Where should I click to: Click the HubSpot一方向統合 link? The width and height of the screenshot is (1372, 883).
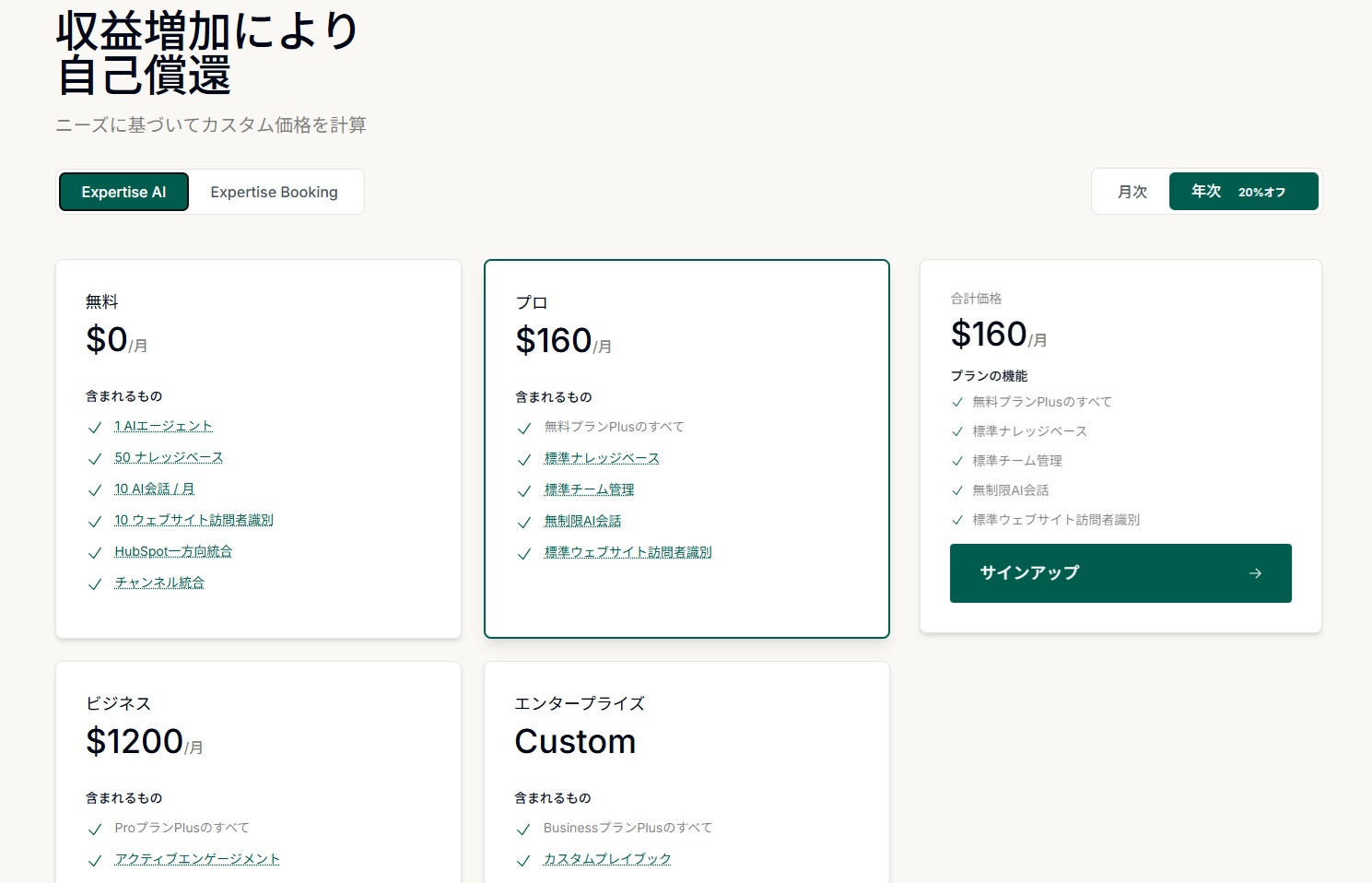173,551
